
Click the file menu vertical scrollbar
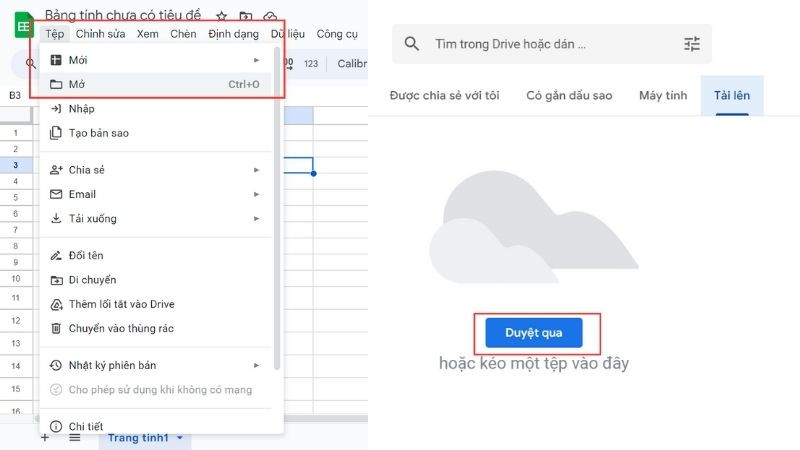[277, 208]
